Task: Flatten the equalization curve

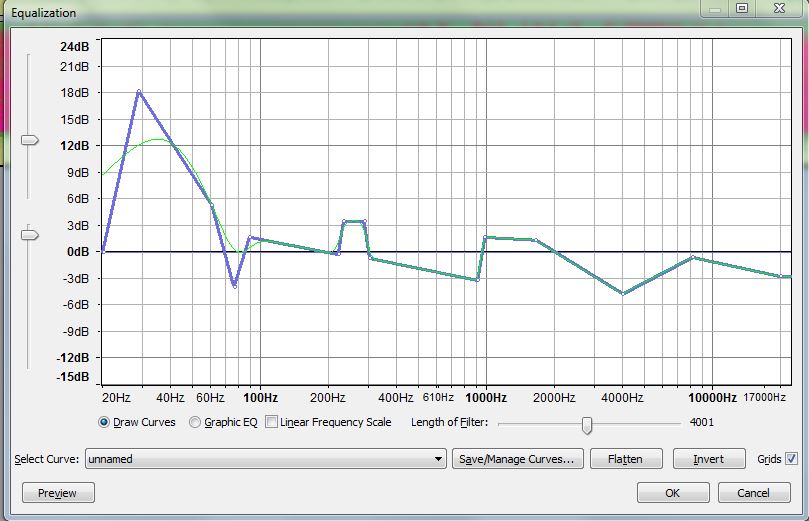Action: [x=626, y=459]
